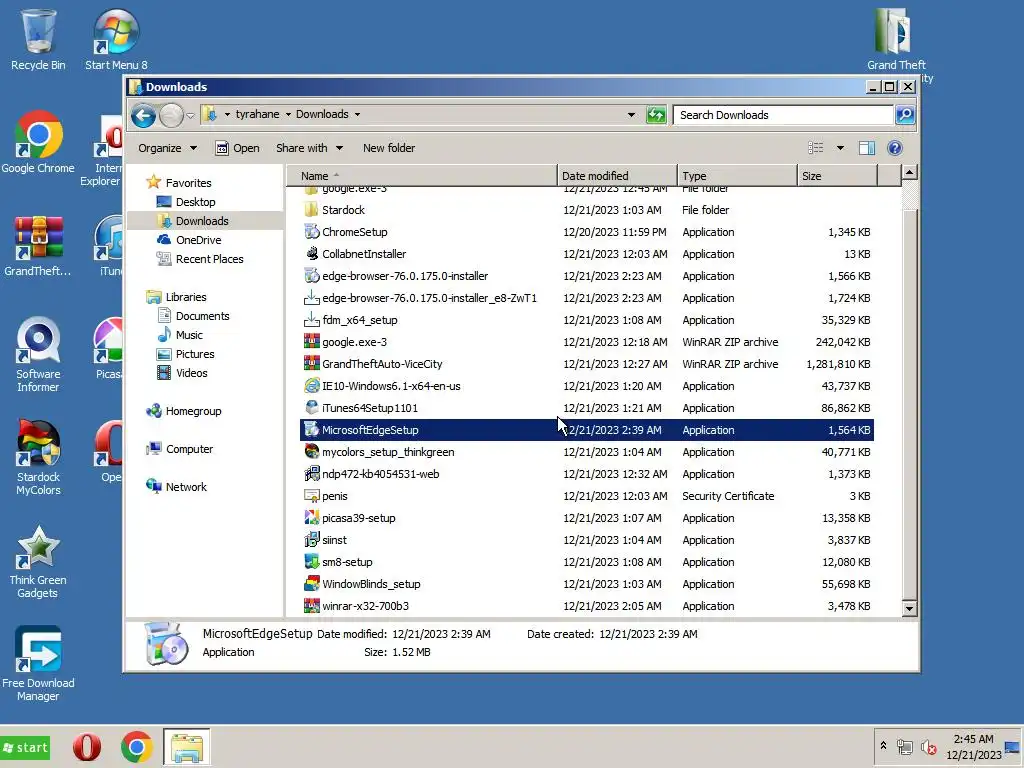This screenshot has height=768, width=1024.
Task: Select OneDrive in navigation pane
Action: click(x=198, y=240)
